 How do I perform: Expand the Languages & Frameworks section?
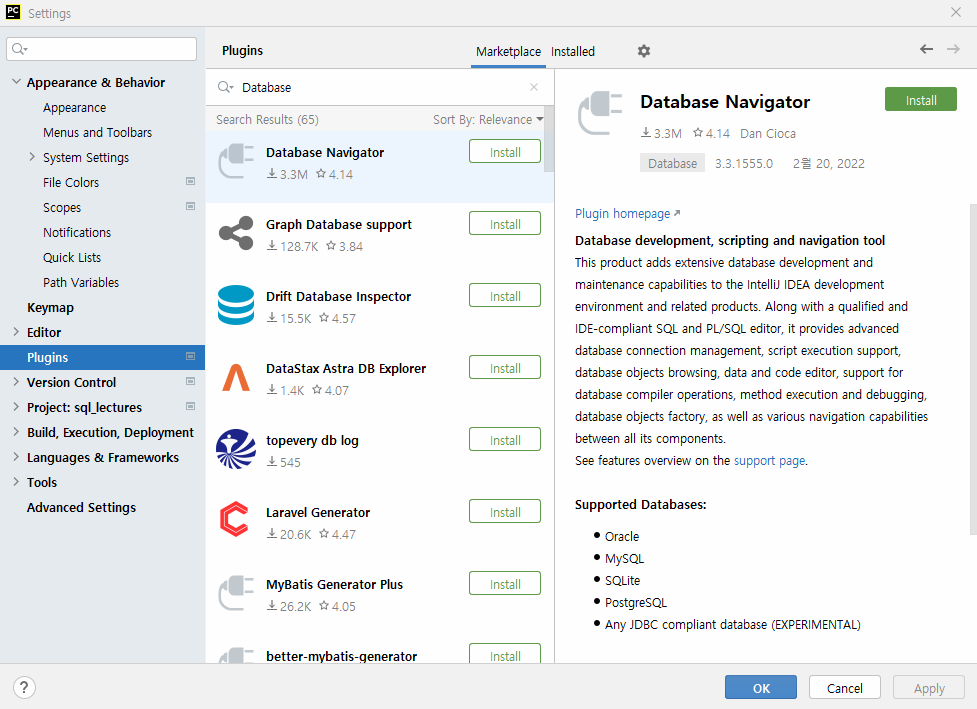point(16,457)
